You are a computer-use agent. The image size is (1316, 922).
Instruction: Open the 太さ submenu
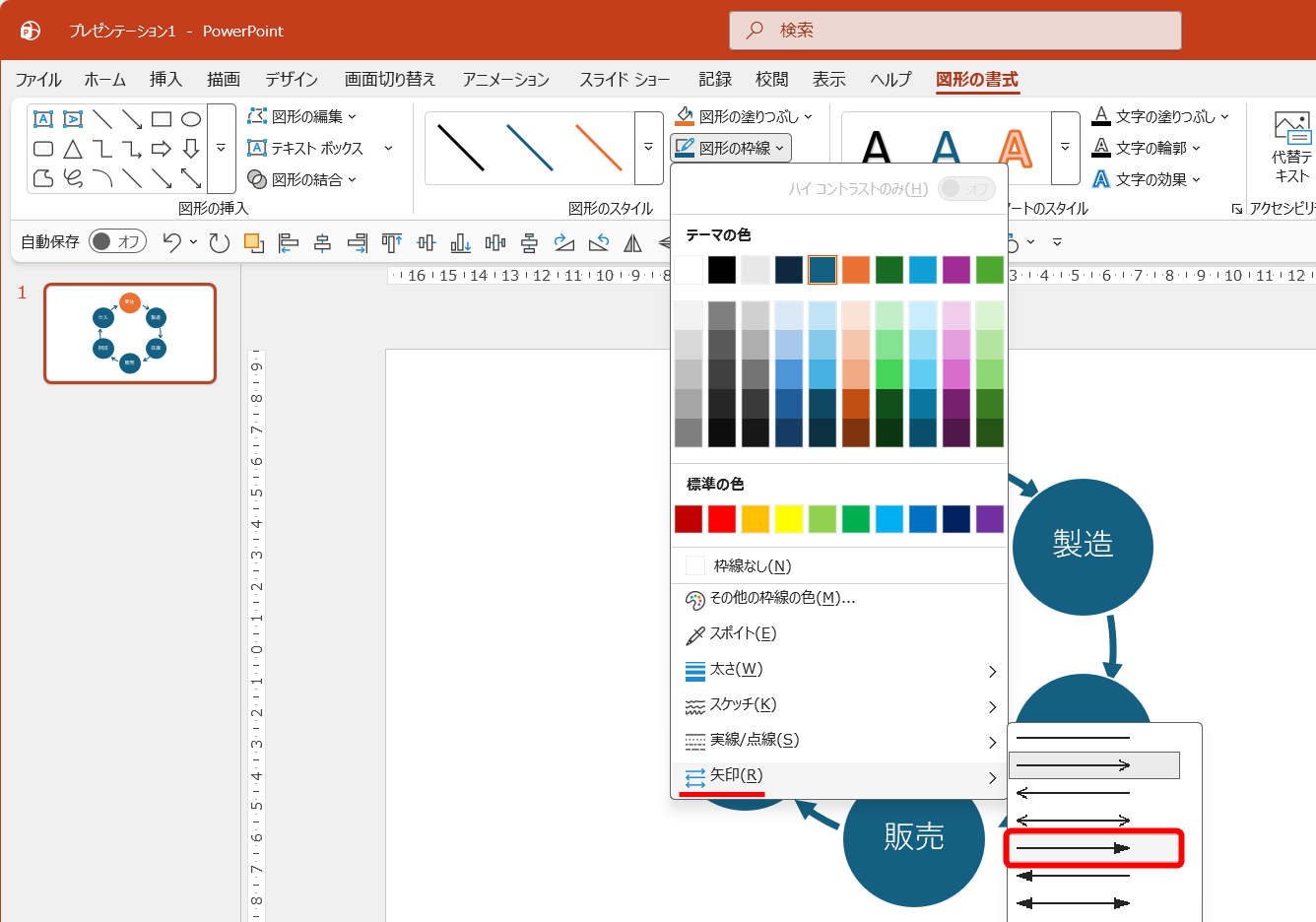(839, 670)
